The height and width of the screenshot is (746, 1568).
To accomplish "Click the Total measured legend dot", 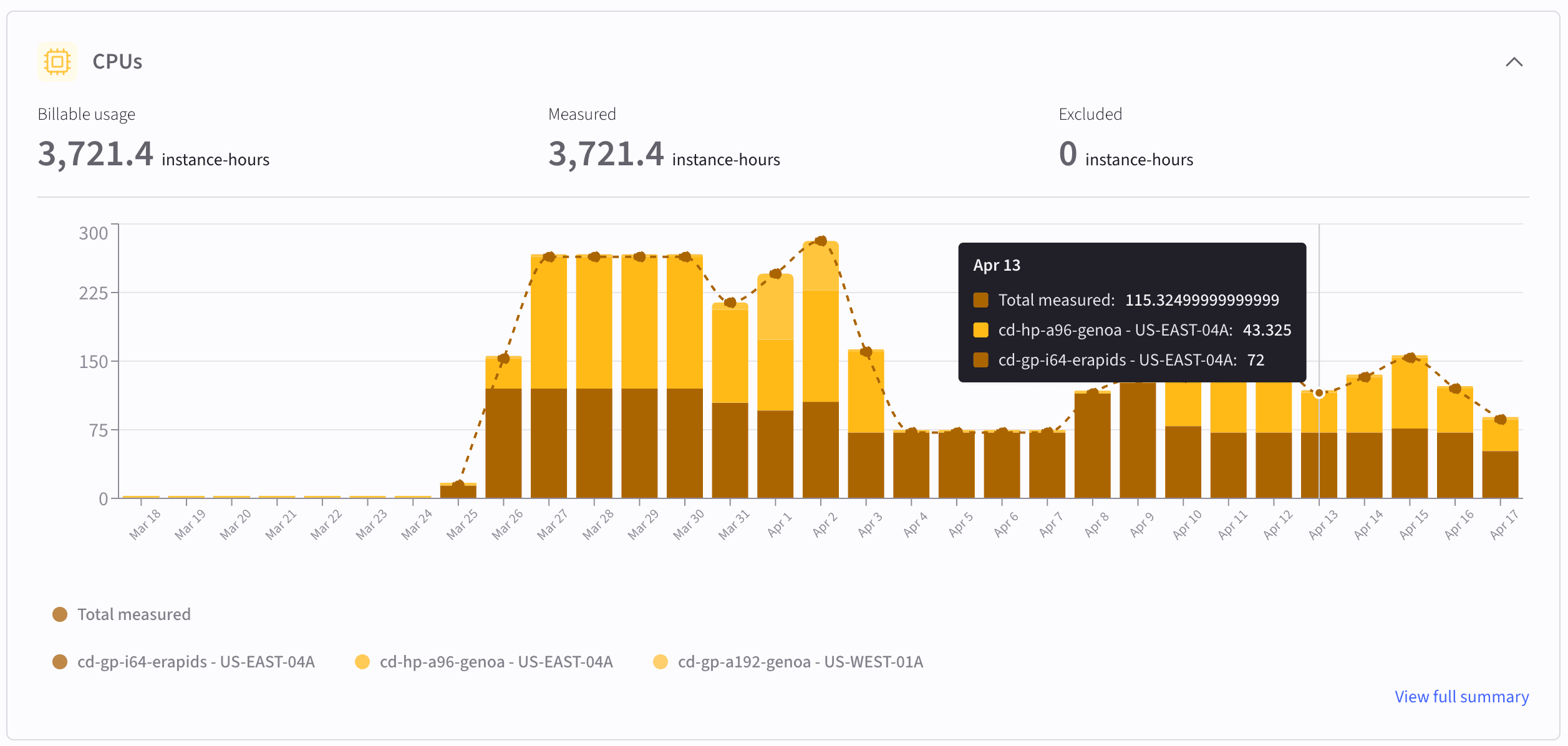I will 60,614.
